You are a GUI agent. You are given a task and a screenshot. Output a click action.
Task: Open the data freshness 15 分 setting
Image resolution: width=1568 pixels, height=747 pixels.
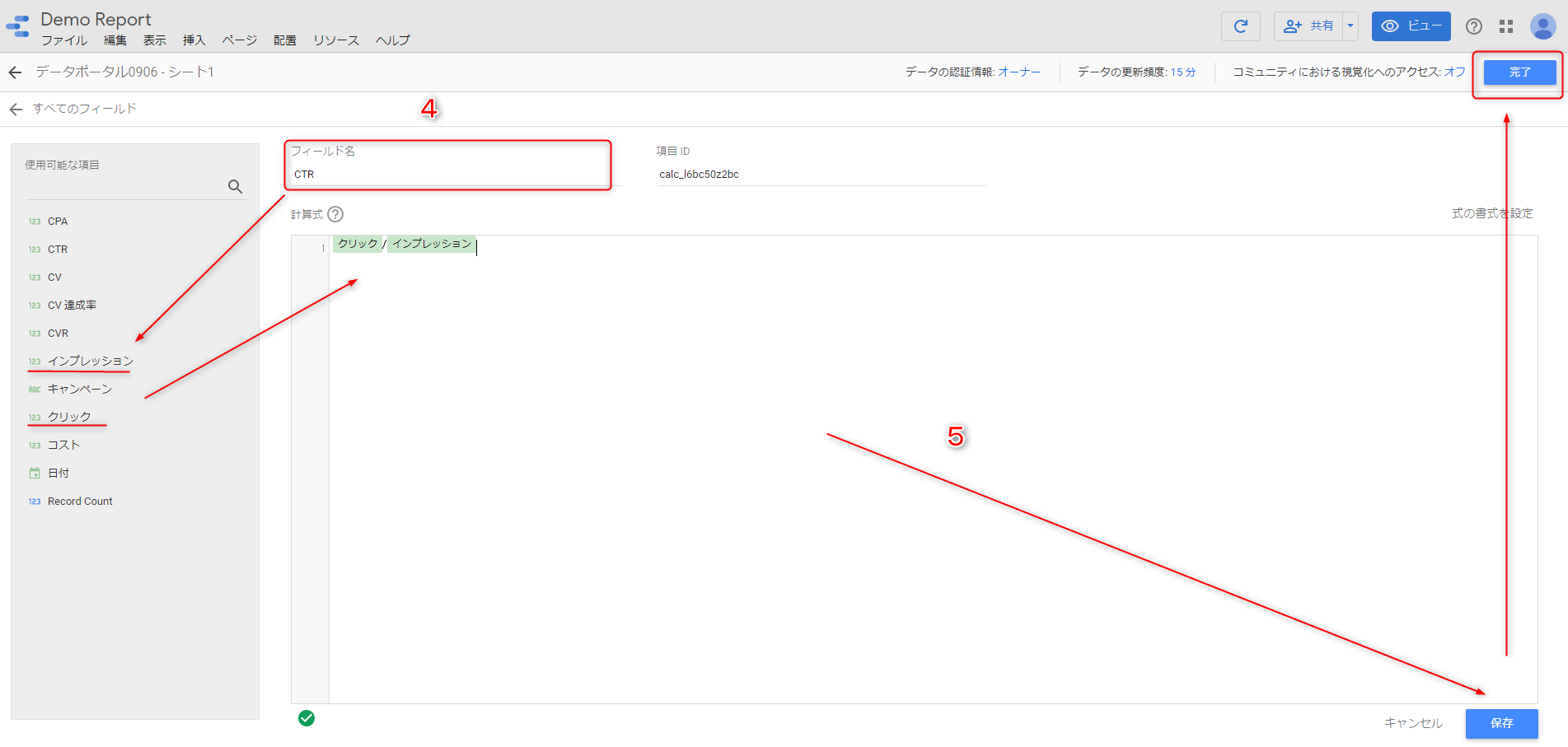pos(1182,72)
